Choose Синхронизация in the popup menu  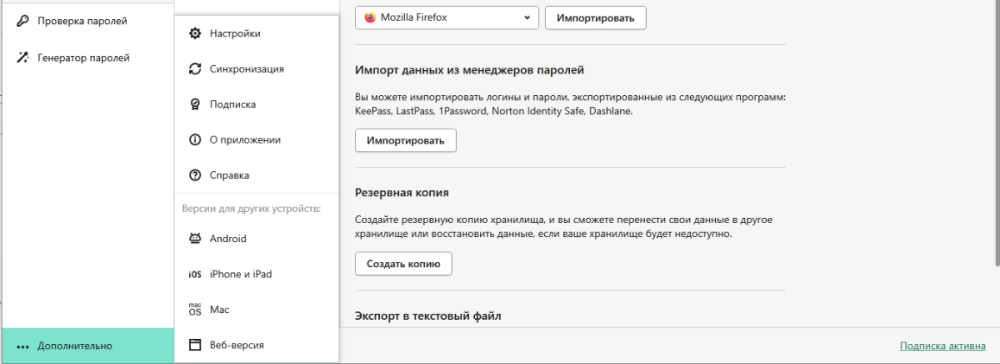256,69
